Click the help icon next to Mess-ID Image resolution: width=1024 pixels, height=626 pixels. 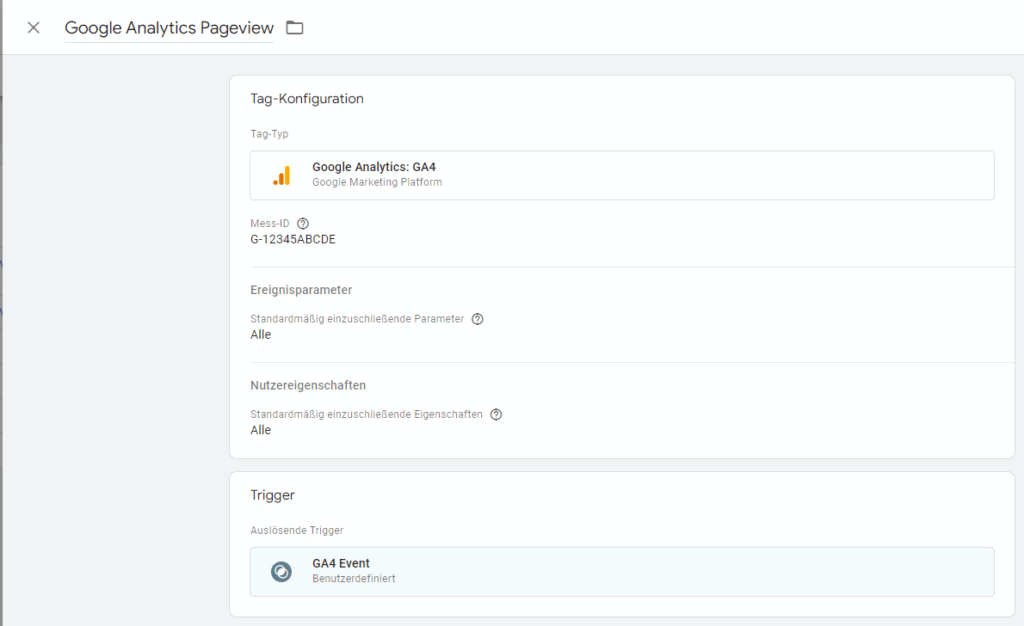(302, 223)
